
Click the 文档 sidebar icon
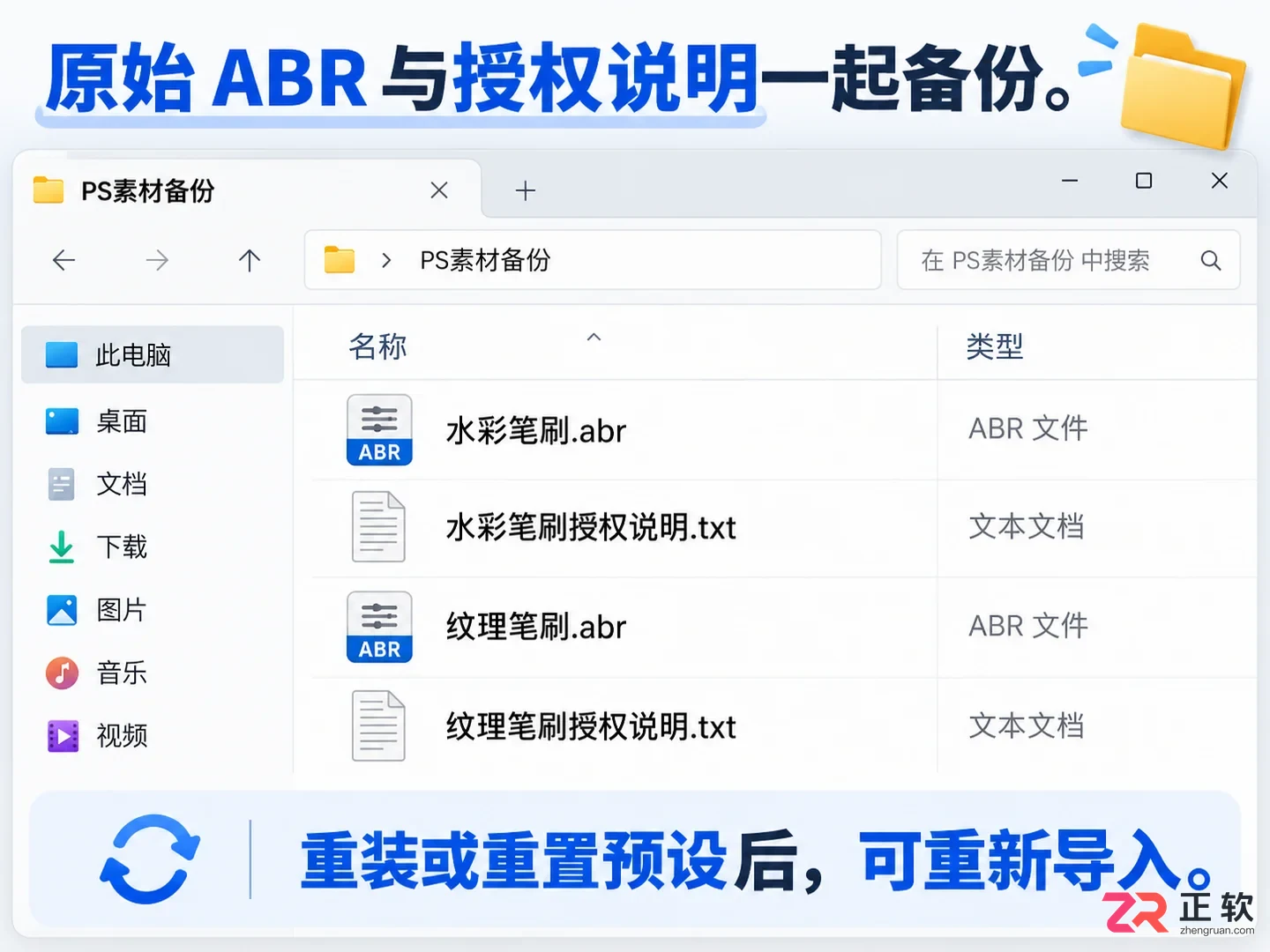tap(62, 484)
